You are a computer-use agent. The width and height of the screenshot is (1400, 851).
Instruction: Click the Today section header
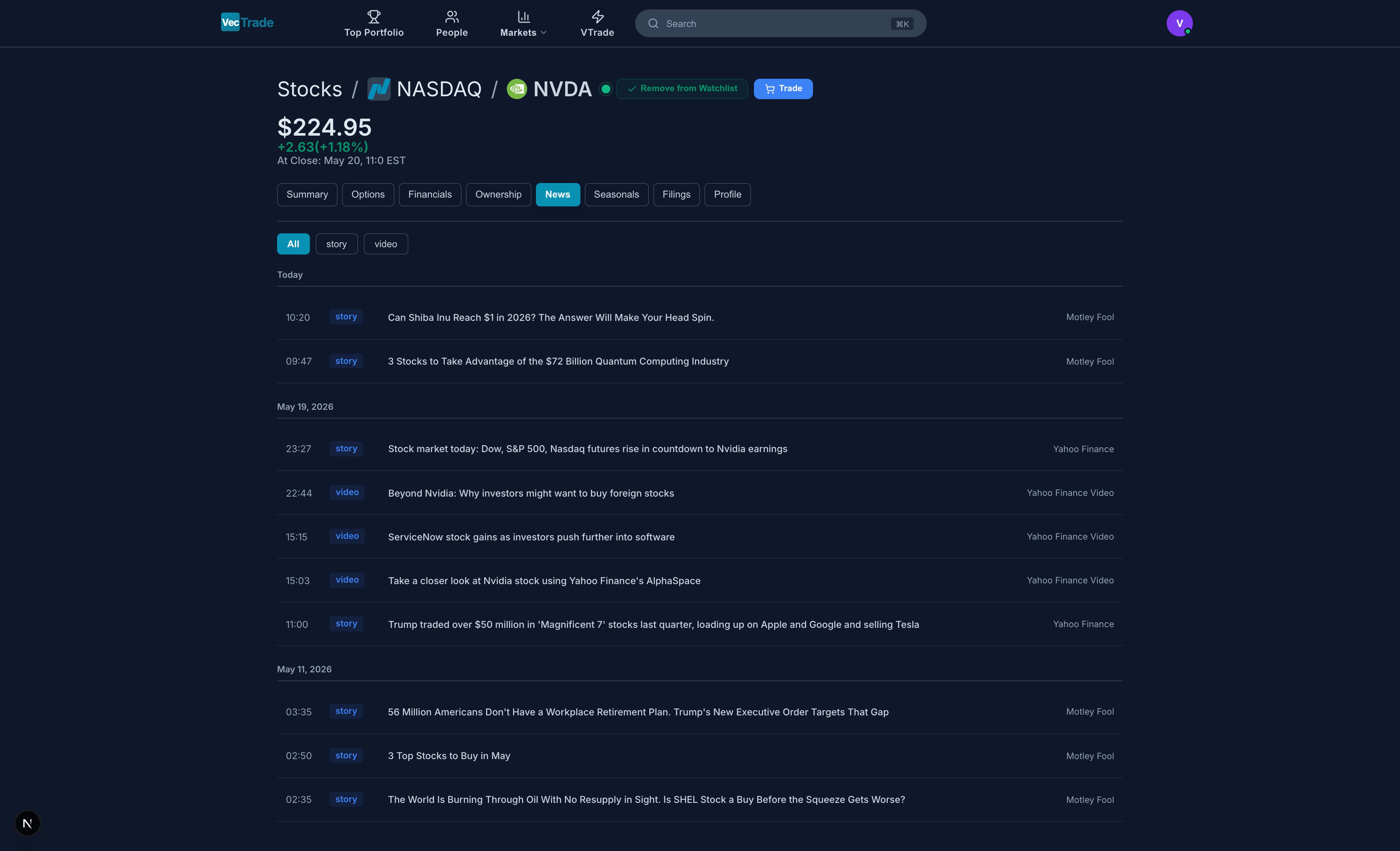tap(290, 275)
